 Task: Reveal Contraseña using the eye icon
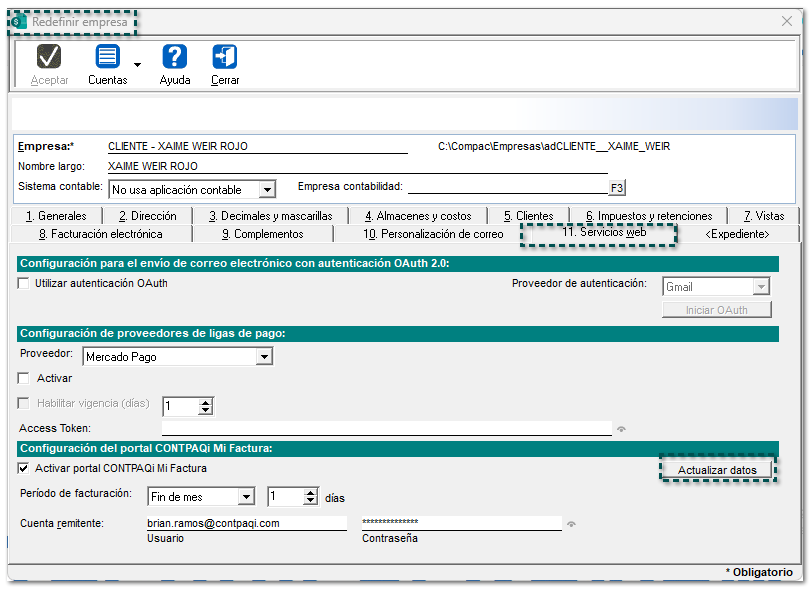point(571,523)
